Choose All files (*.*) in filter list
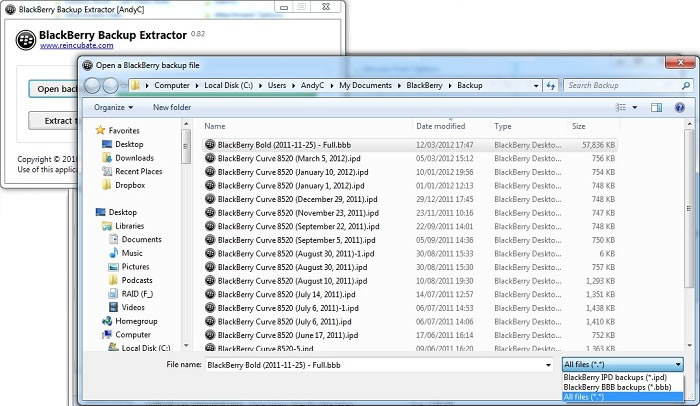700x406 pixels. pyautogui.click(x=623, y=397)
